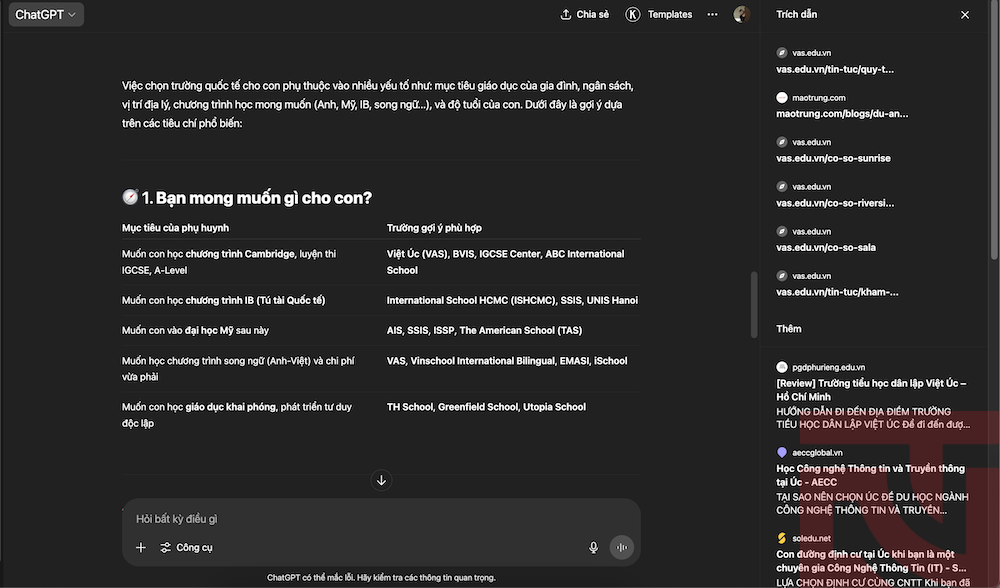The width and height of the screenshot is (1000, 588).
Task: Click the microphone dictation icon
Action: click(x=593, y=547)
